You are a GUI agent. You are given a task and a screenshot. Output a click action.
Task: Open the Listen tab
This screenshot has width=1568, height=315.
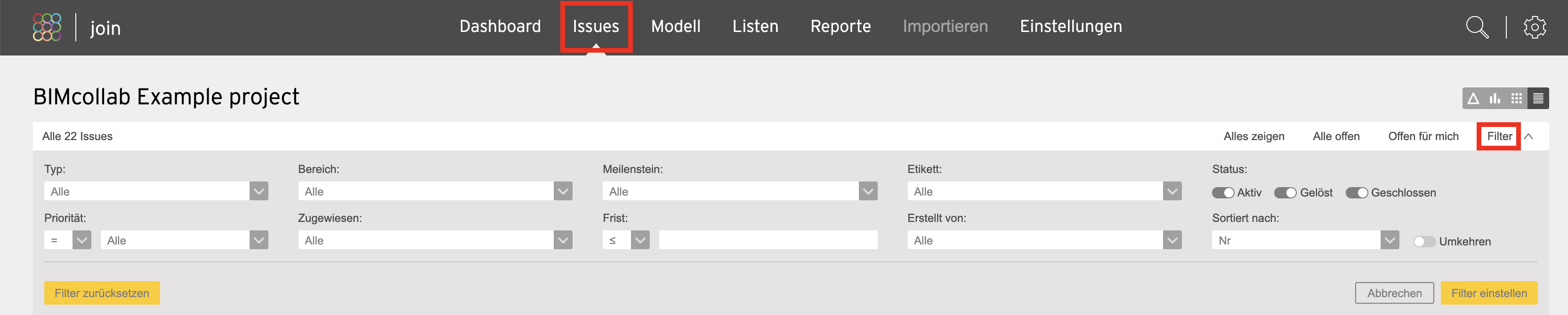[755, 26]
